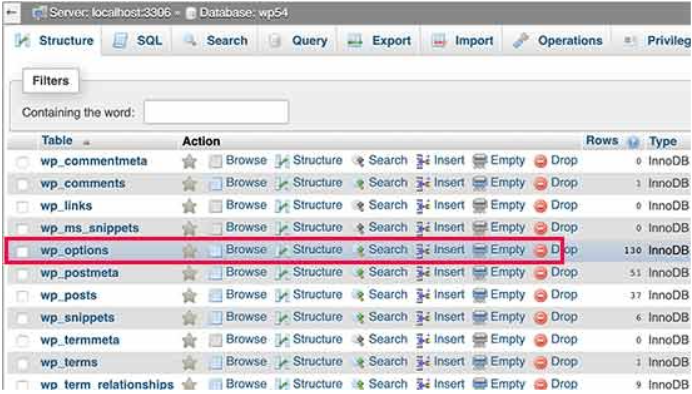Open the wp_posts table link

pyautogui.click(x=68, y=295)
